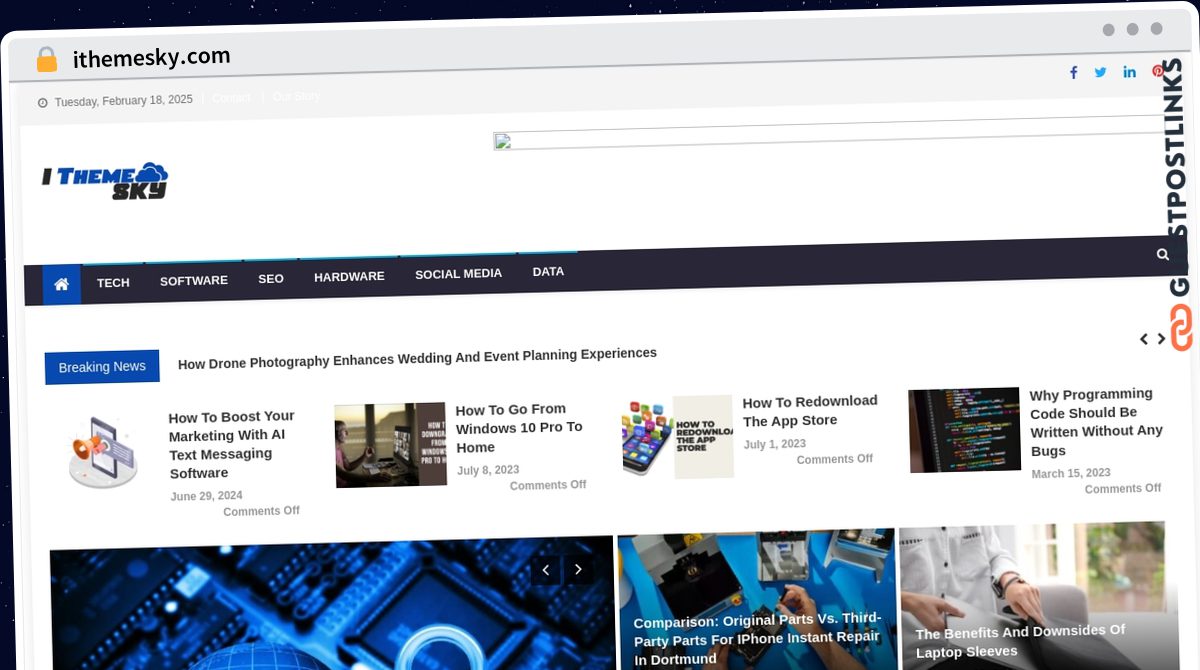1200x670 pixels.
Task: Open 'How To Go From Windows 10 Pro To Home'
Action: (x=519, y=428)
